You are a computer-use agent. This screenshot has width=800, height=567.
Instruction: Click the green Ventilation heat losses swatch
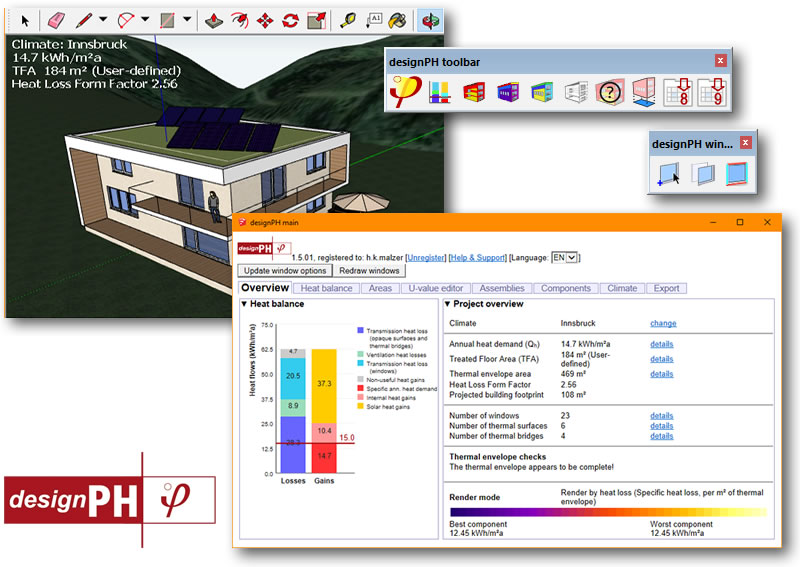pyautogui.click(x=360, y=354)
